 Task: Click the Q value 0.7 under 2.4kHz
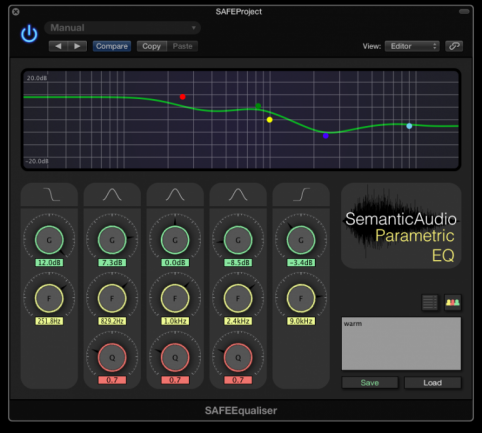coord(238,380)
